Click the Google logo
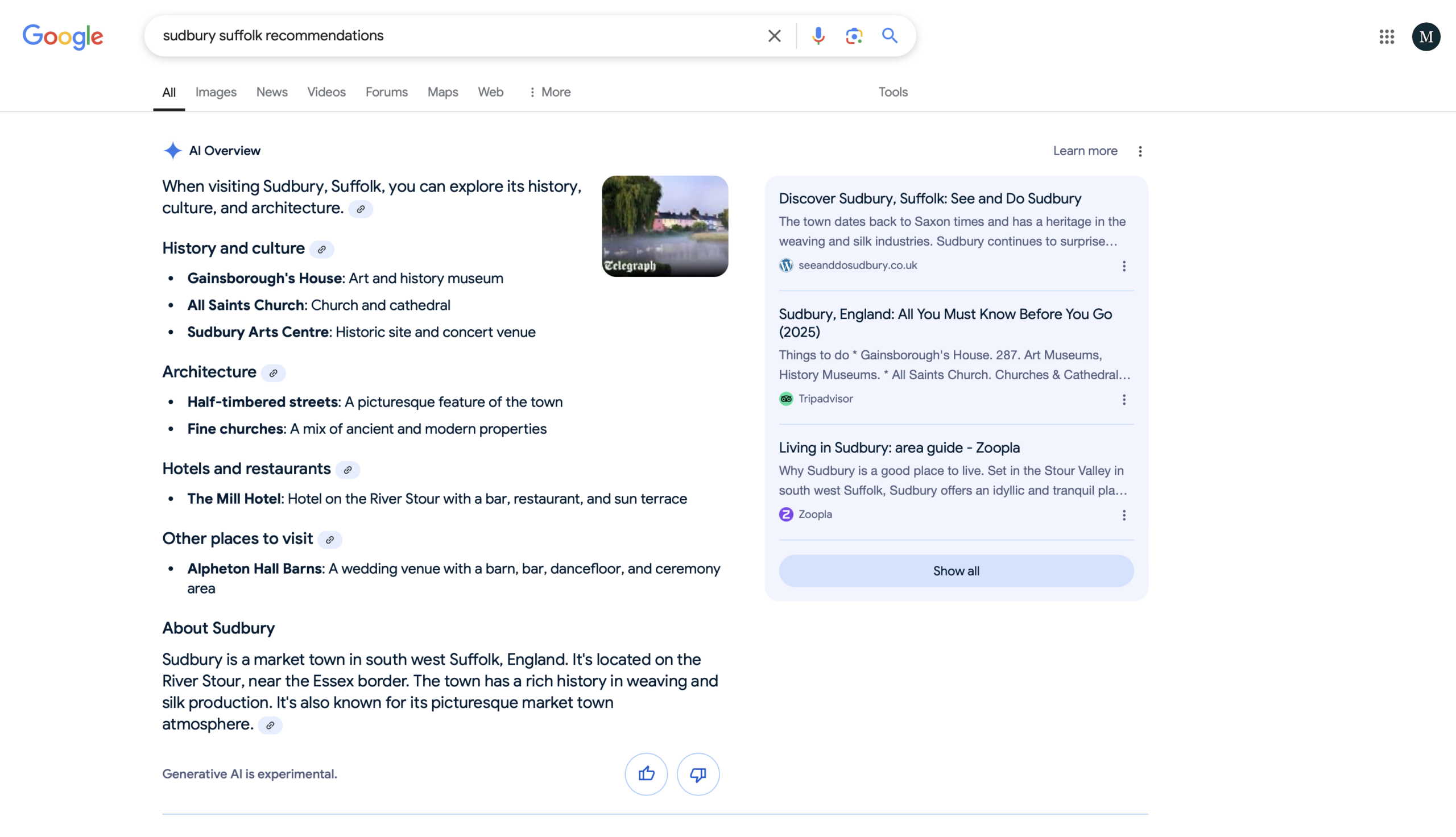The image size is (1456, 837). coord(63,37)
